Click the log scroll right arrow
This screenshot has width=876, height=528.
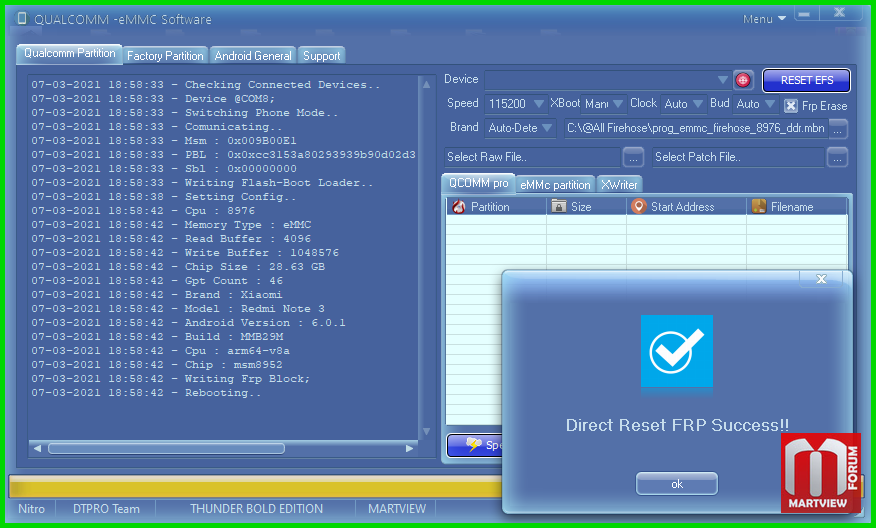[410, 448]
